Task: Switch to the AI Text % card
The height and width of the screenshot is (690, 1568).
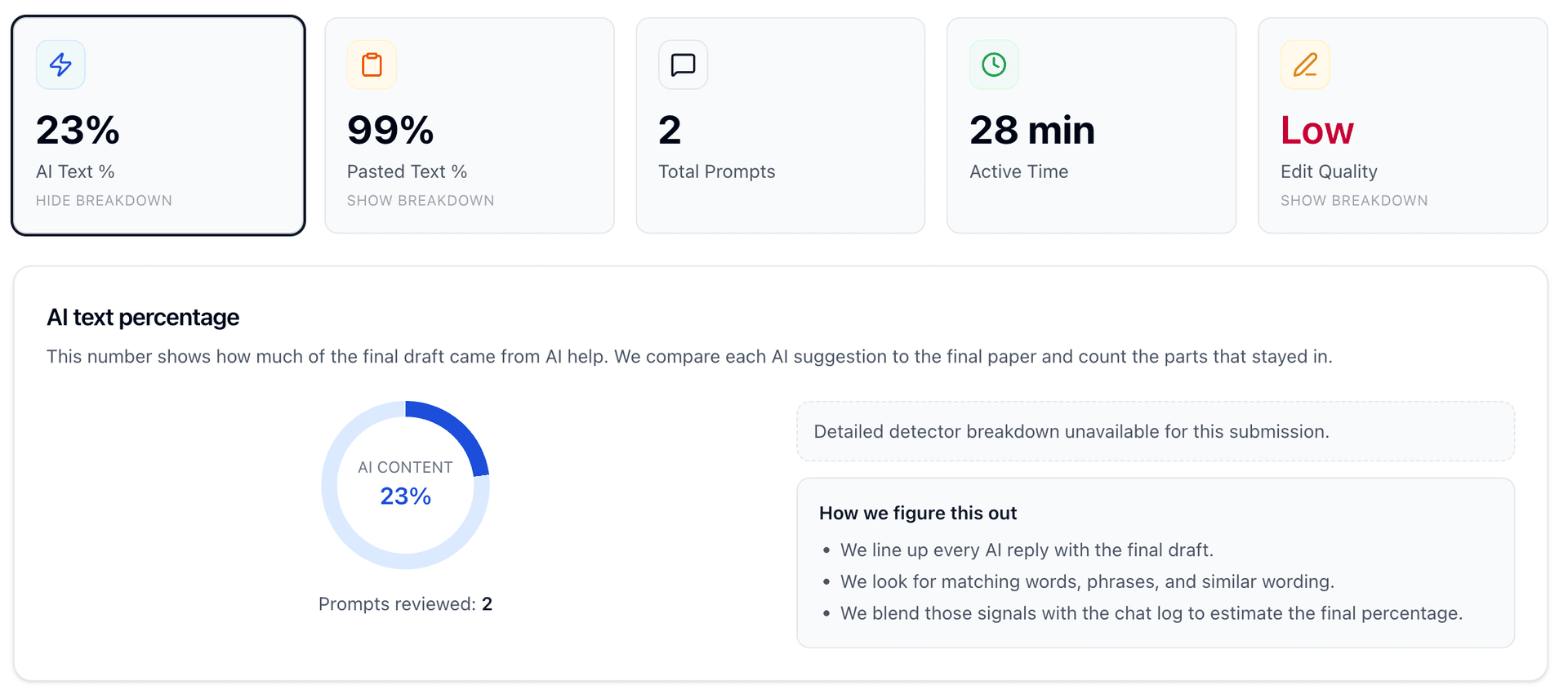Action: click(158, 124)
